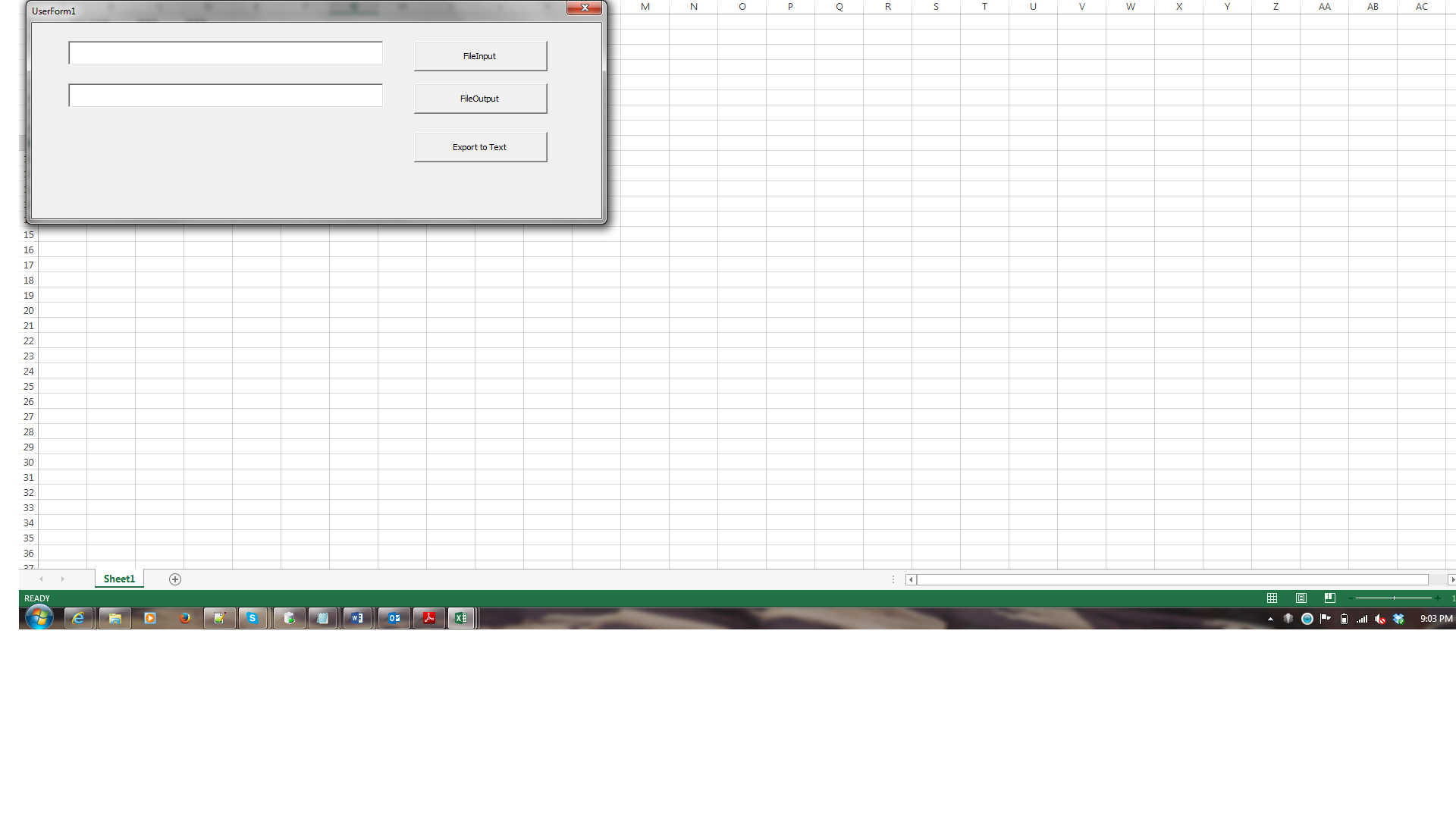This screenshot has width=1456, height=819.
Task: Click the Export to Text button
Action: 479,147
